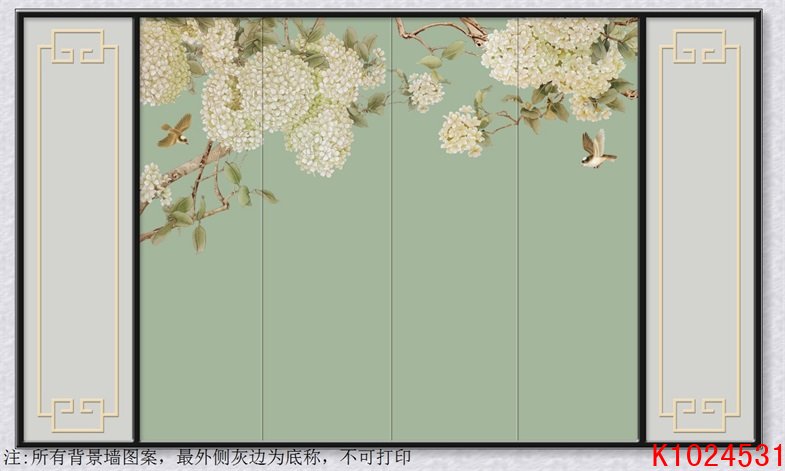Click the product code K1024531
The width and height of the screenshot is (785, 471).
(718, 455)
